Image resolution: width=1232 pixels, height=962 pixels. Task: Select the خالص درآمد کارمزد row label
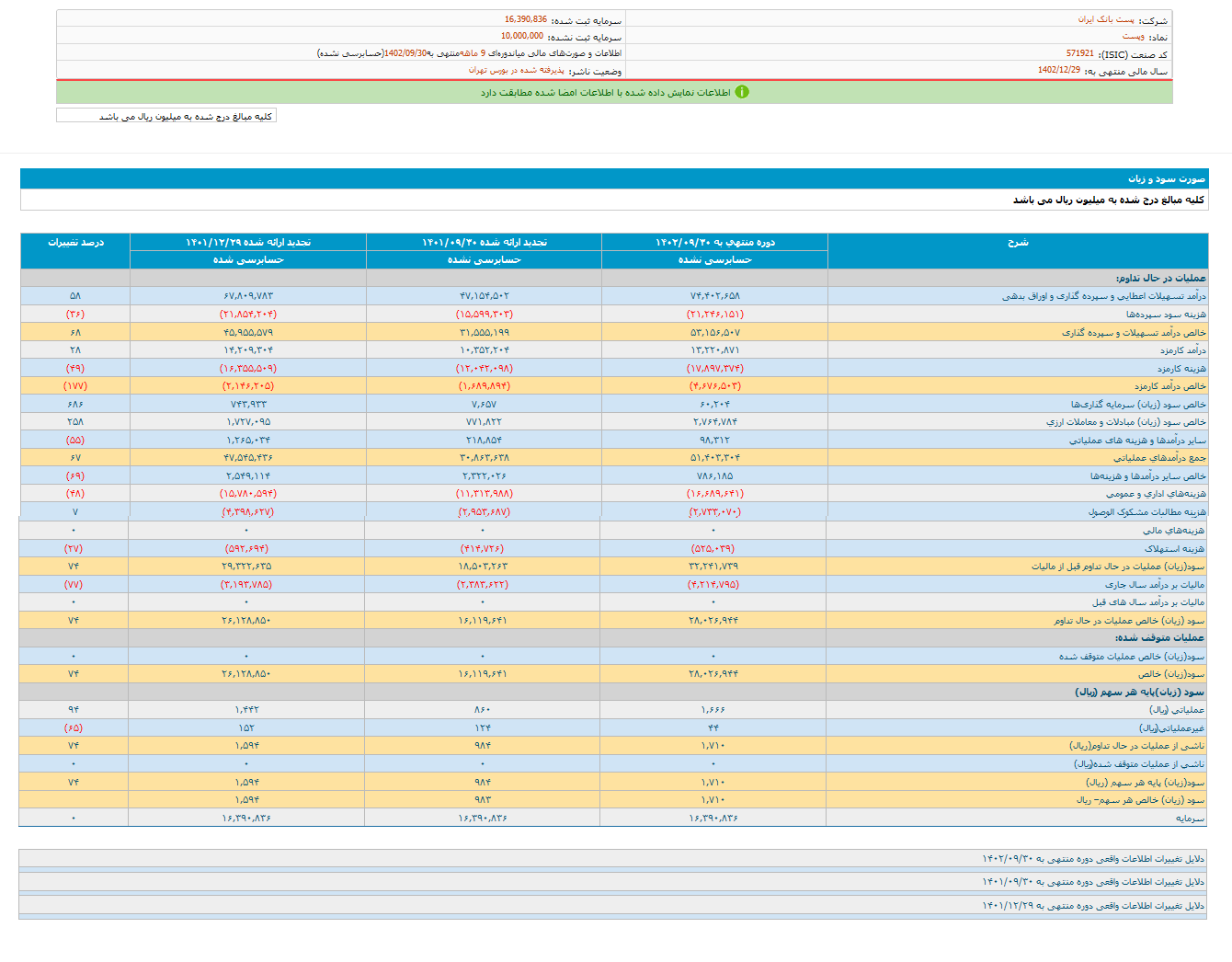(1169, 386)
